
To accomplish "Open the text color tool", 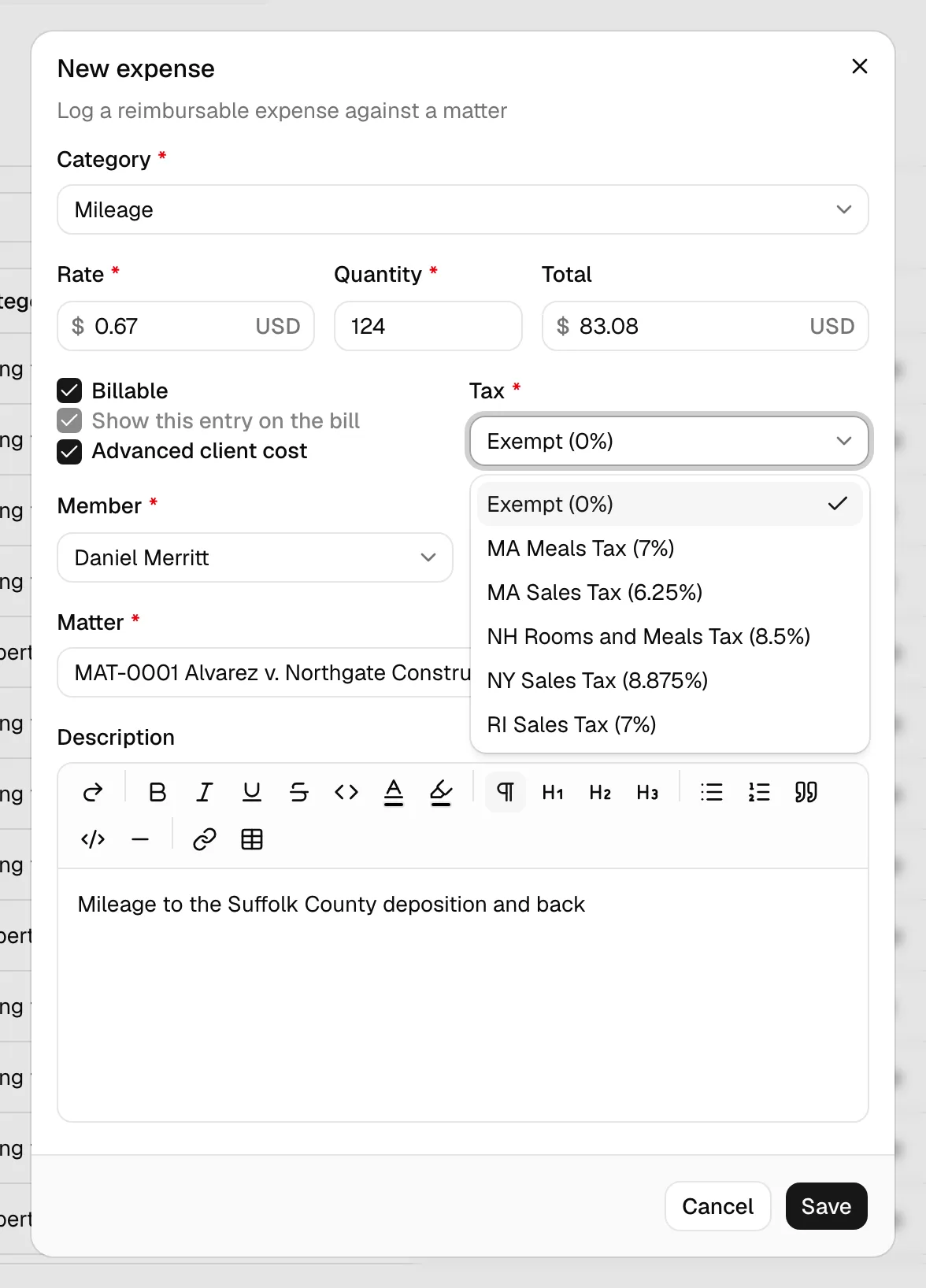I will (394, 792).
